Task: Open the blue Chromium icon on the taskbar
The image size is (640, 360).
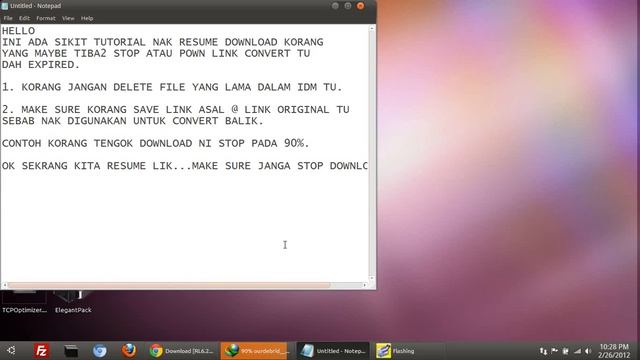Action: point(100,351)
